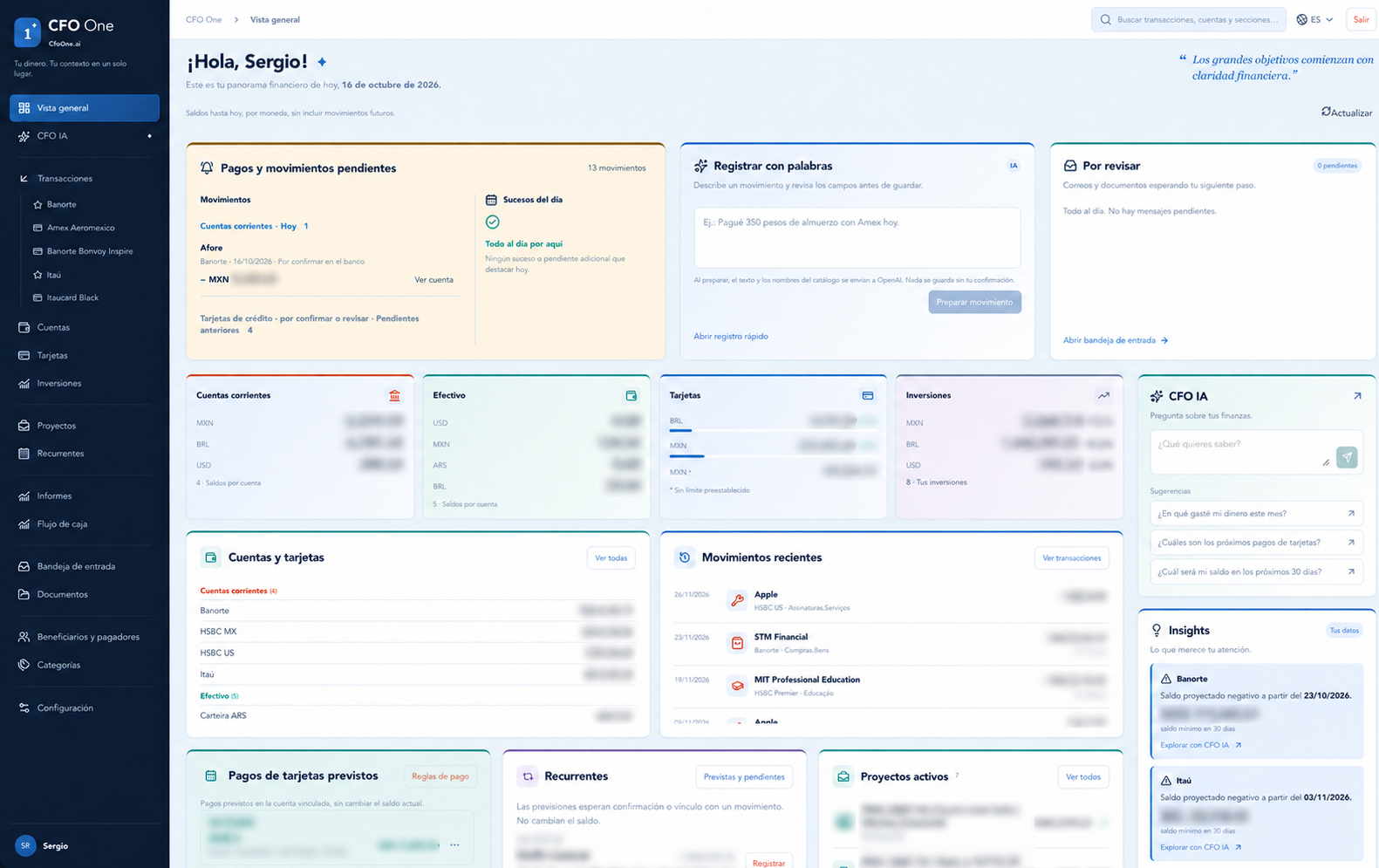Click MIT Professional Education graduation icon

(737, 686)
